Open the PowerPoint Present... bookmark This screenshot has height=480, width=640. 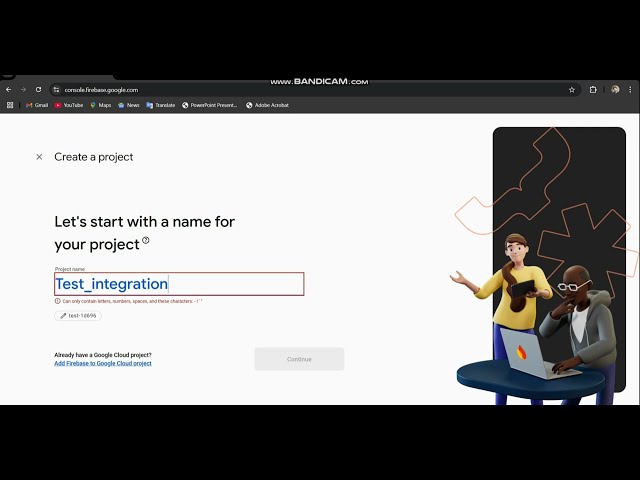(x=209, y=105)
